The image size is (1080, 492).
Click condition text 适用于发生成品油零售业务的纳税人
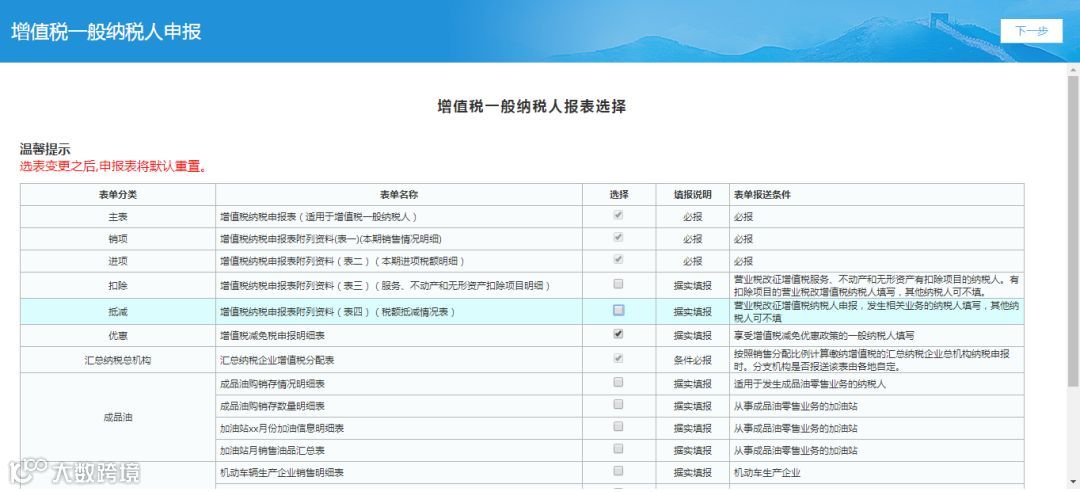[809, 384]
